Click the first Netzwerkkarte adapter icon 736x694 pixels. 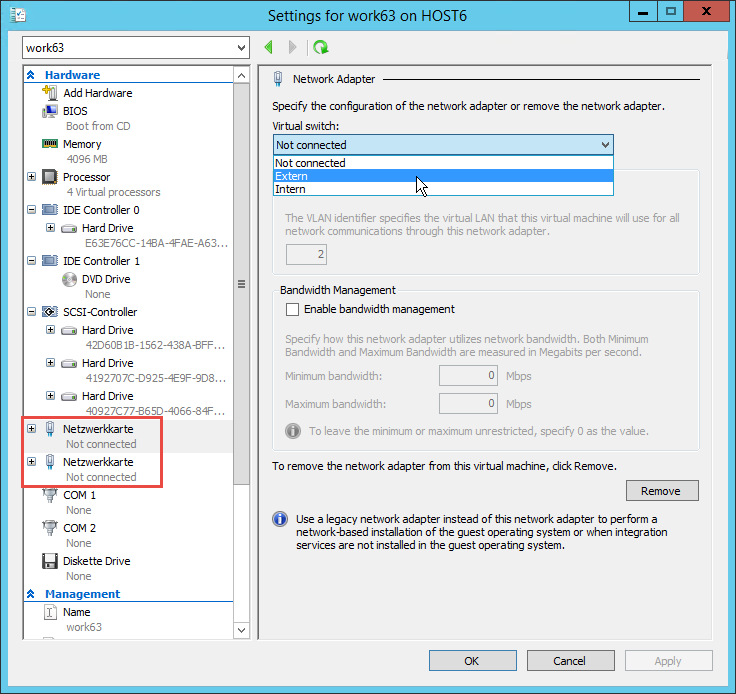point(50,429)
